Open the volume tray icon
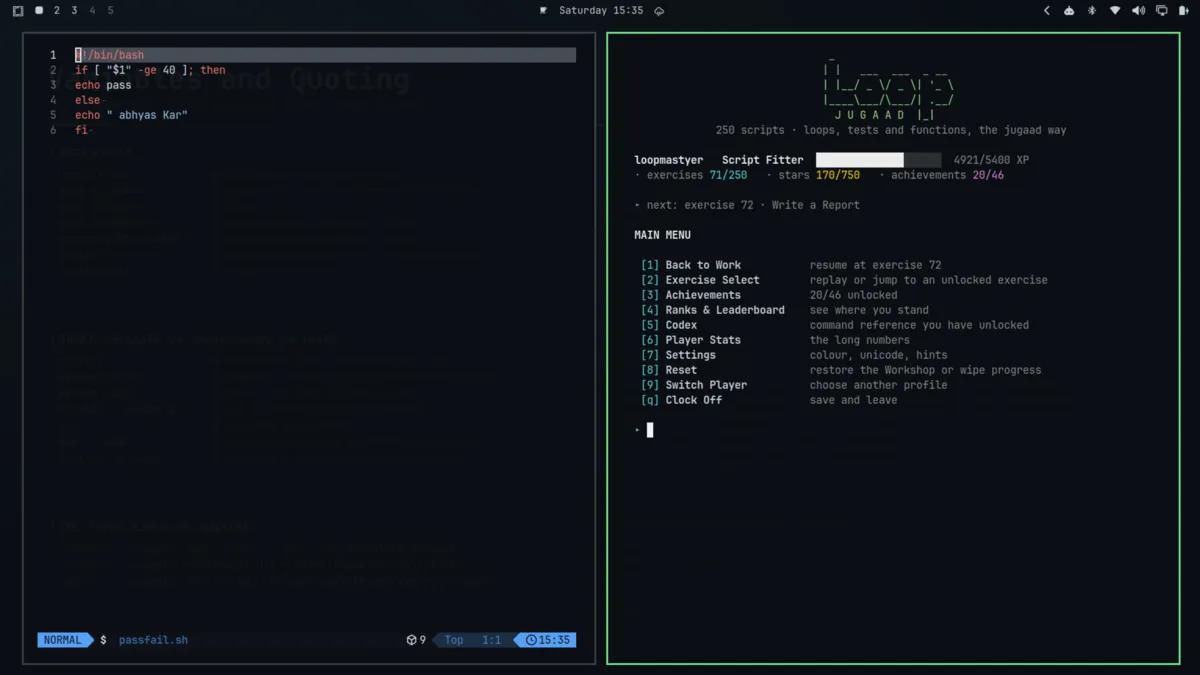Image resolution: width=1200 pixels, height=675 pixels. click(x=1138, y=10)
